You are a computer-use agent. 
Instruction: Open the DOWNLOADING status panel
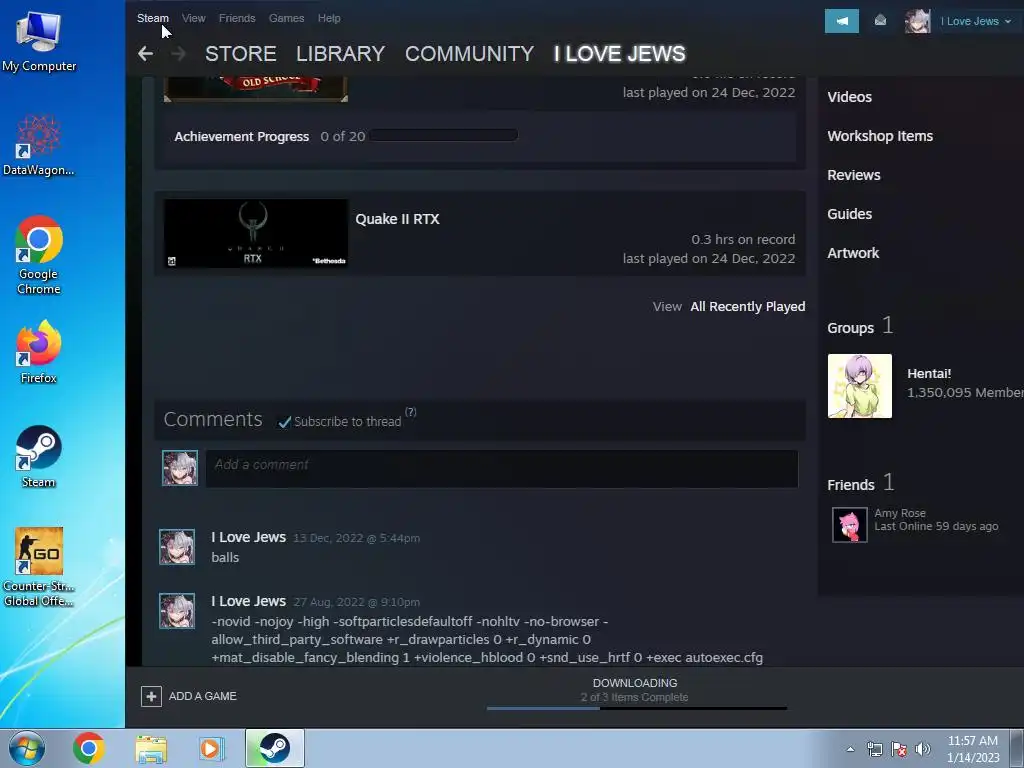pyautogui.click(x=635, y=690)
